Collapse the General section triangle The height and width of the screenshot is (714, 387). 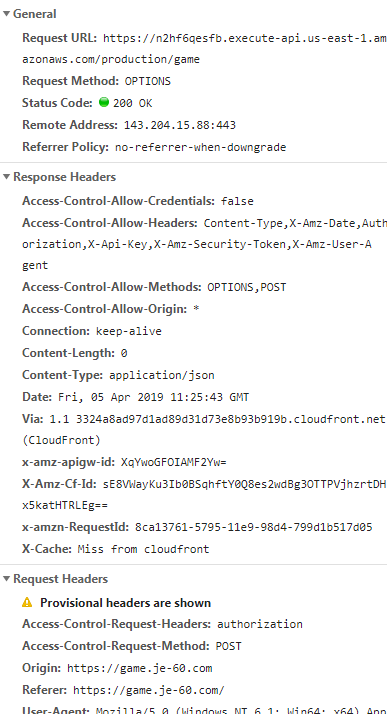(6, 14)
